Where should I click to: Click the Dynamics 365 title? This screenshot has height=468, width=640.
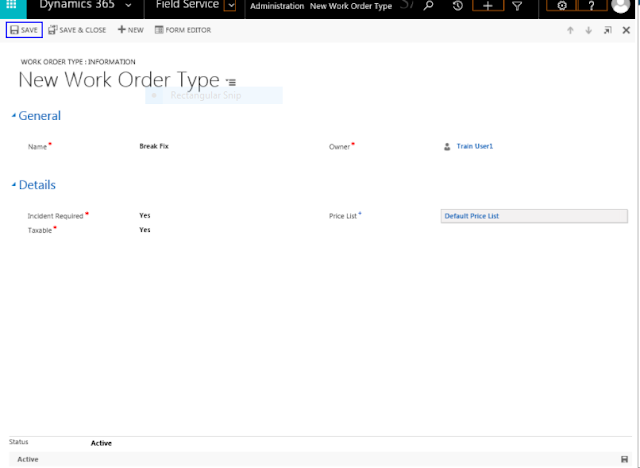point(77,4)
